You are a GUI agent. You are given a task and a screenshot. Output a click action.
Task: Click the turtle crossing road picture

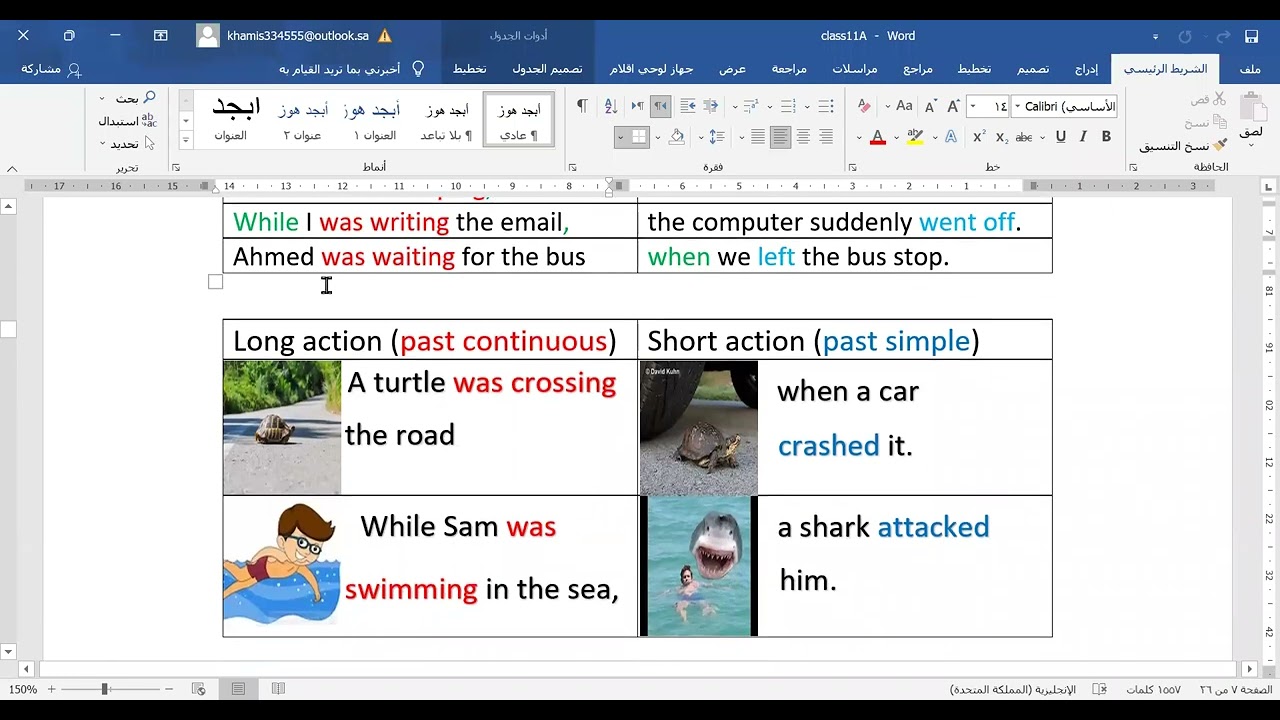[x=282, y=428]
